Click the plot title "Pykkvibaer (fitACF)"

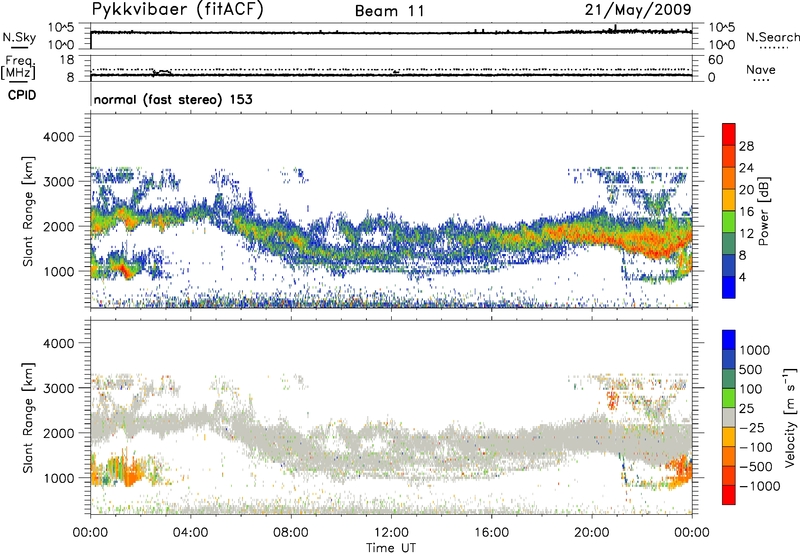point(177,10)
